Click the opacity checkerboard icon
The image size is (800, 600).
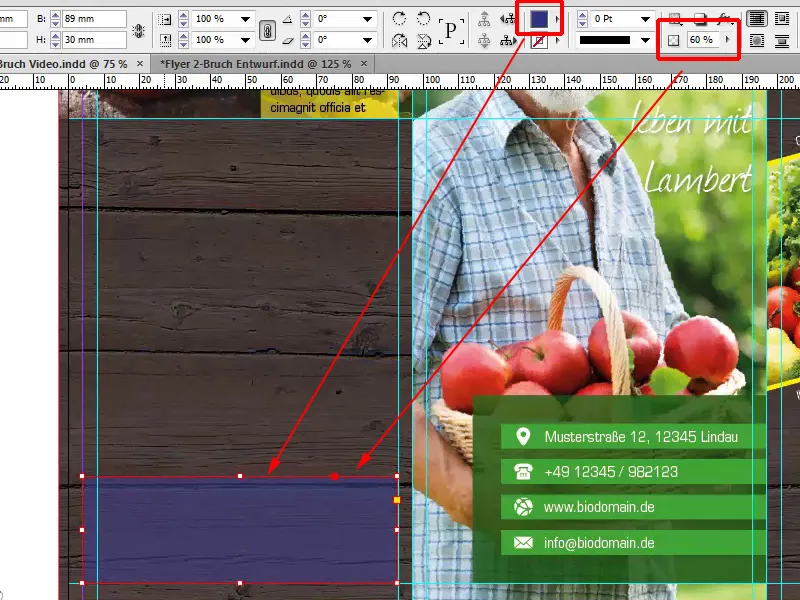673,40
